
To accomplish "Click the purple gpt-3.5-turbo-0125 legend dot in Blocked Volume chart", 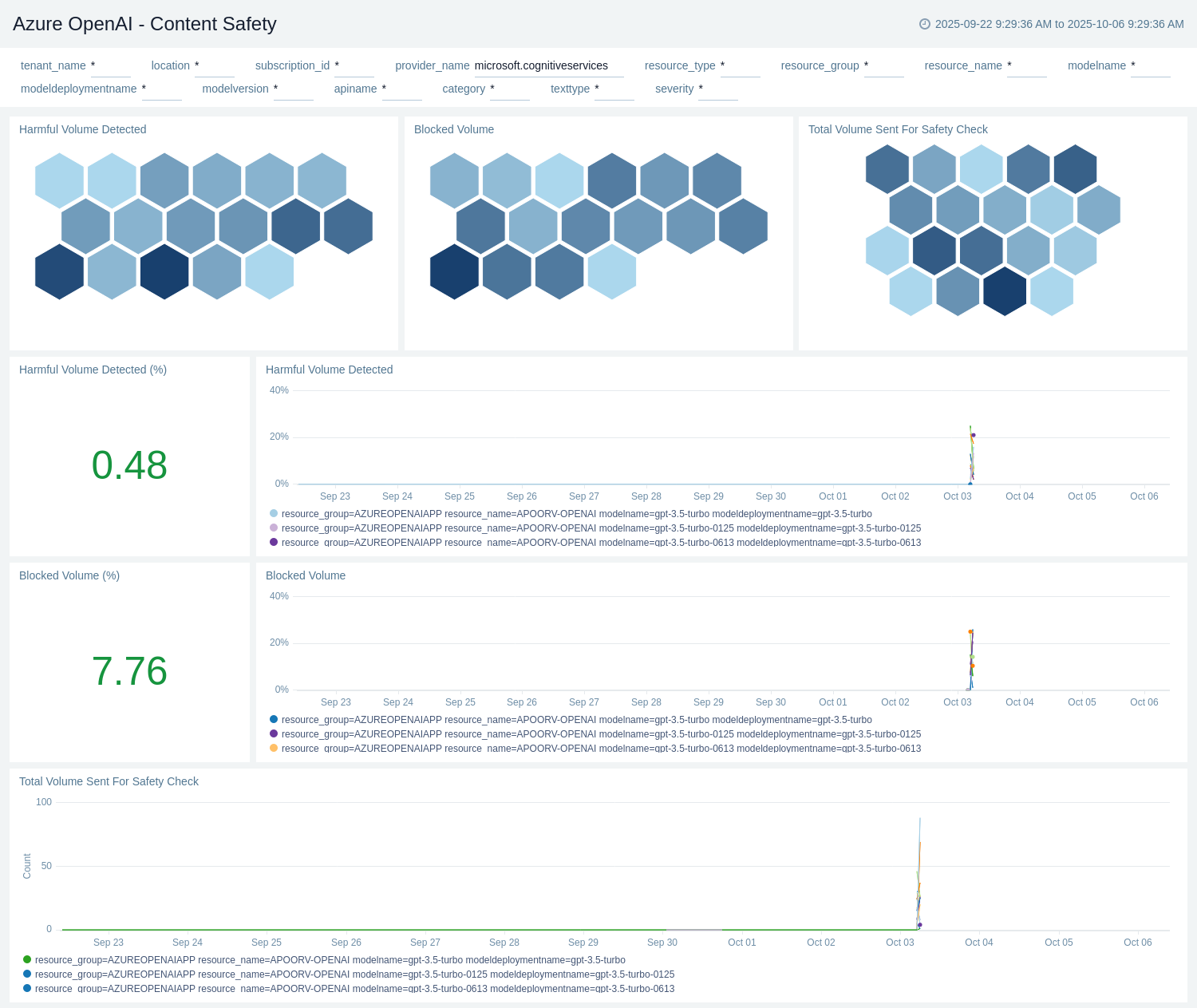I will point(274,733).
